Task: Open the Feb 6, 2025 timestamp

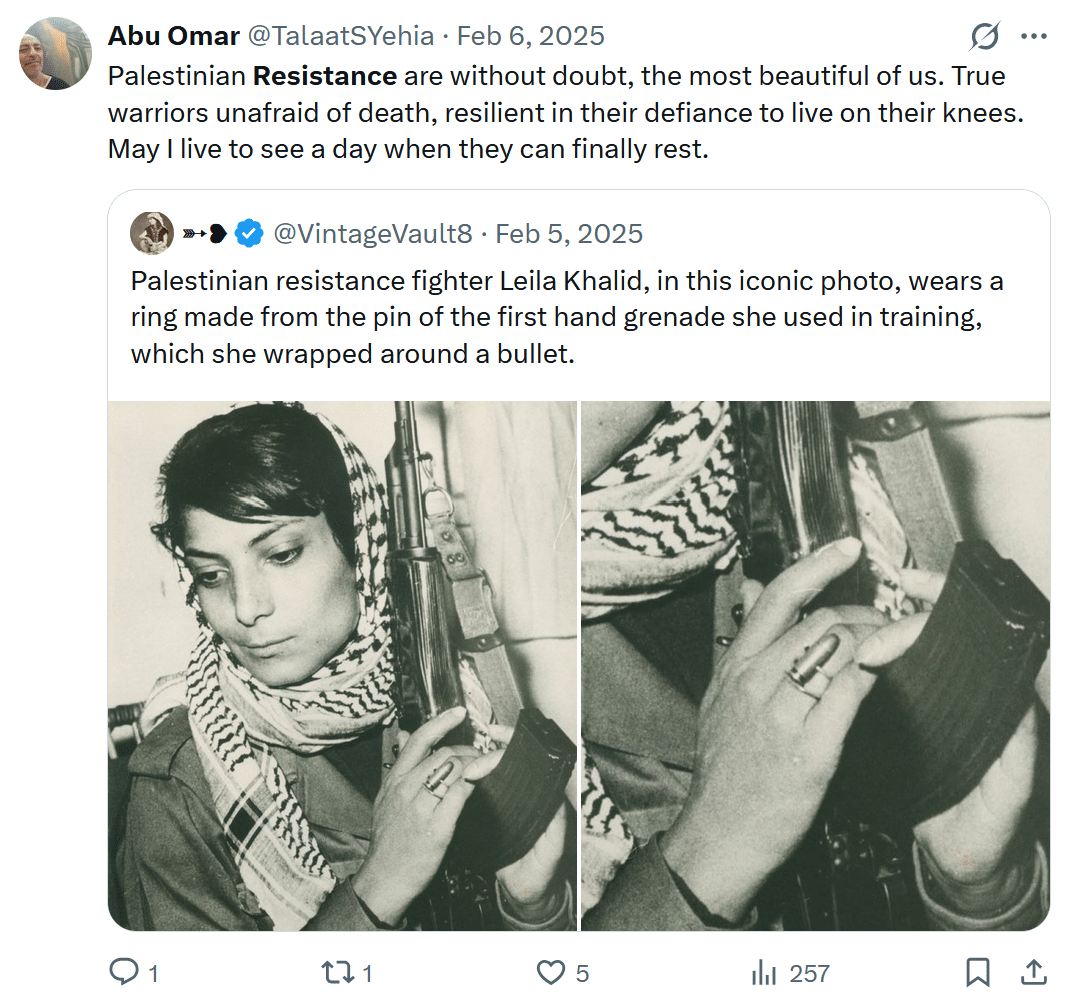Action: pyautogui.click(x=530, y=36)
